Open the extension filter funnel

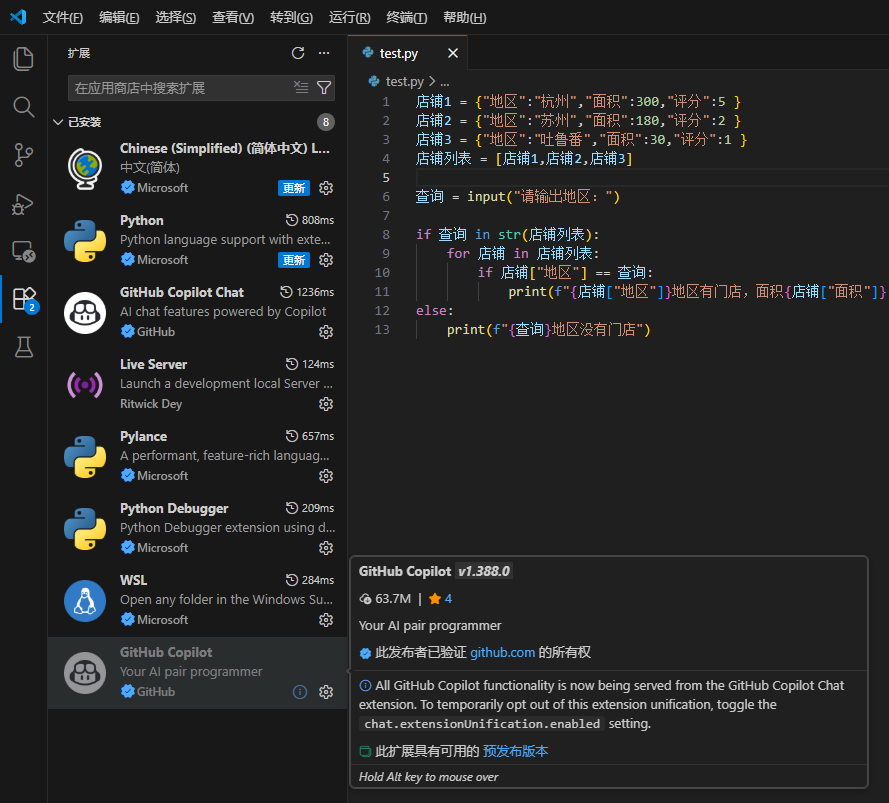point(324,87)
